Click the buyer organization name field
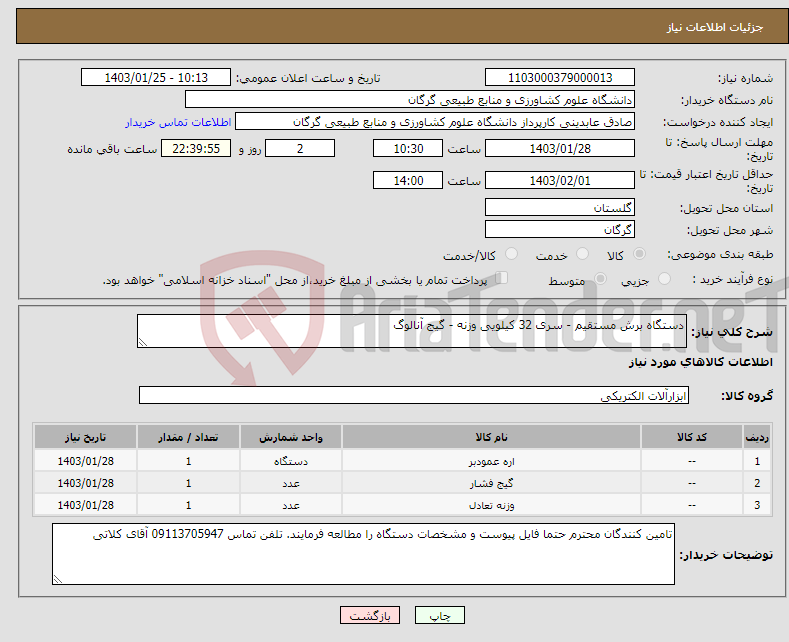Viewport: 789px width, 642px height. pos(410,100)
